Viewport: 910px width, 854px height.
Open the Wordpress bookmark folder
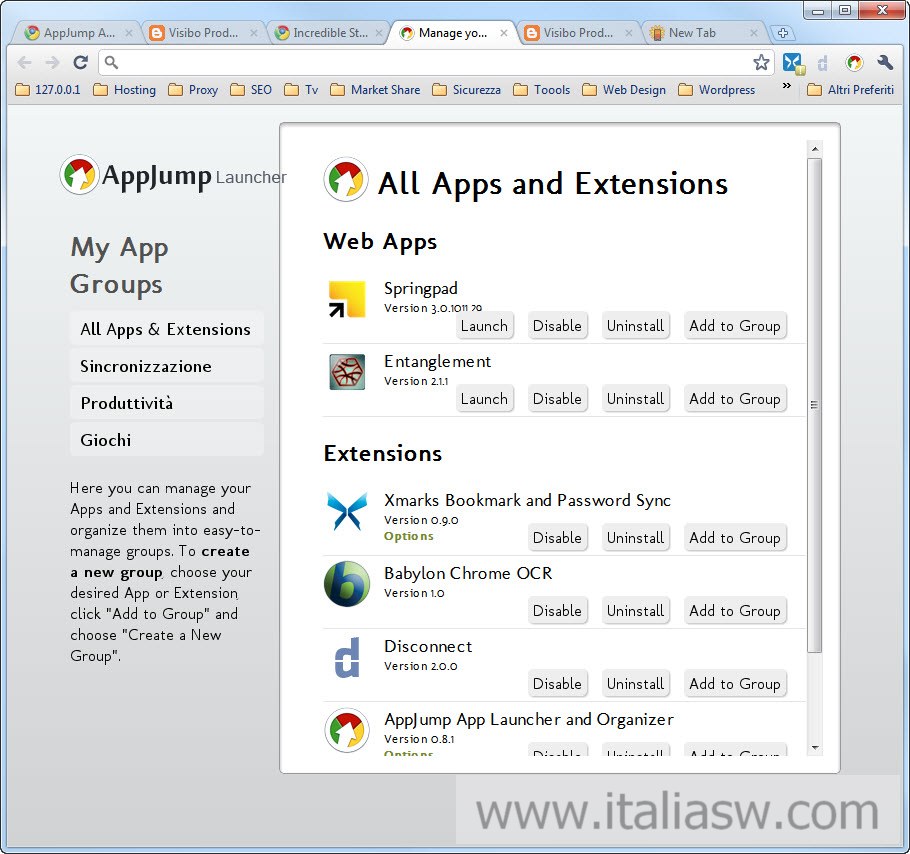click(x=717, y=90)
